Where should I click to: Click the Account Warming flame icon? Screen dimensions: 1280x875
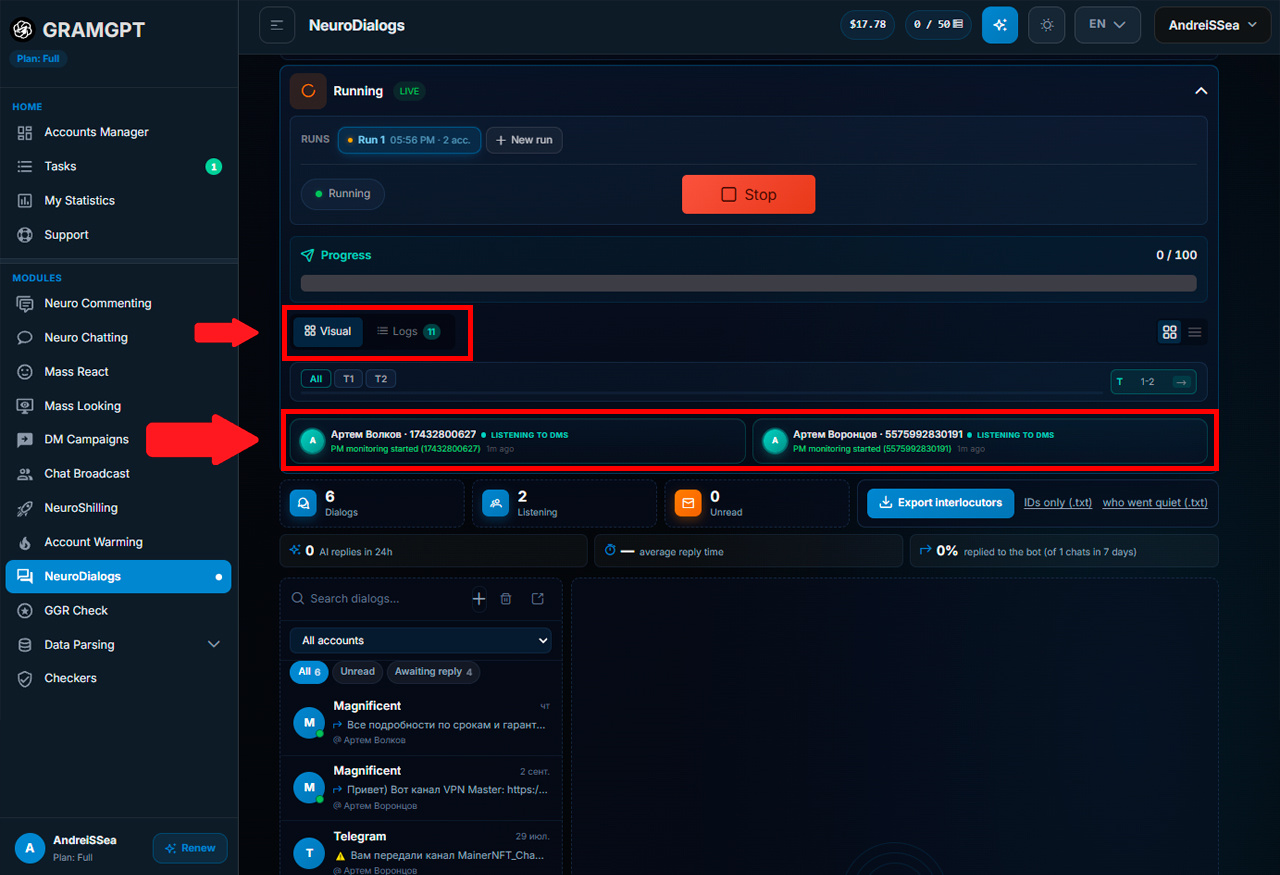point(25,542)
